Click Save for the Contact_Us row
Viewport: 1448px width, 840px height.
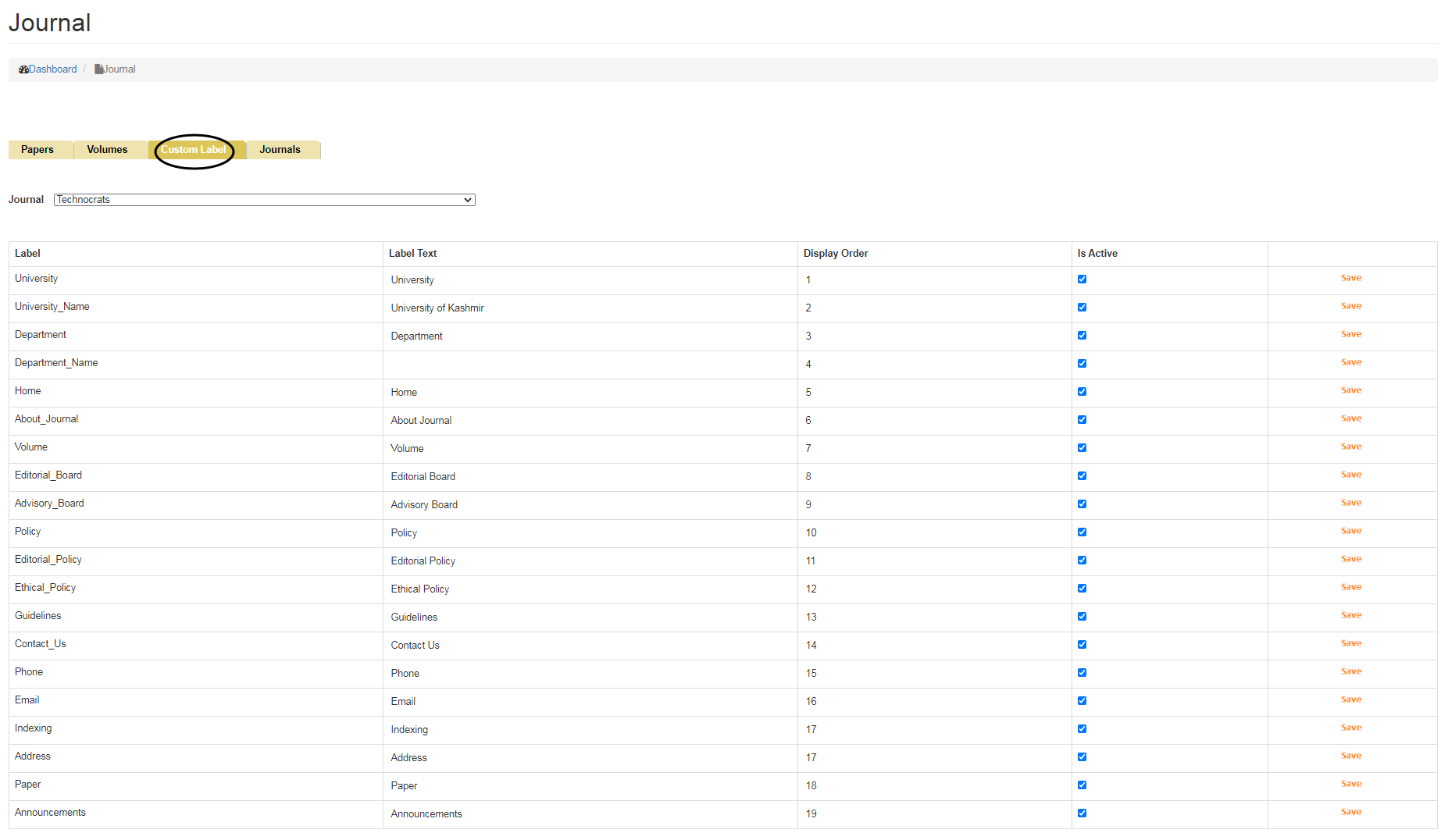coord(1350,643)
